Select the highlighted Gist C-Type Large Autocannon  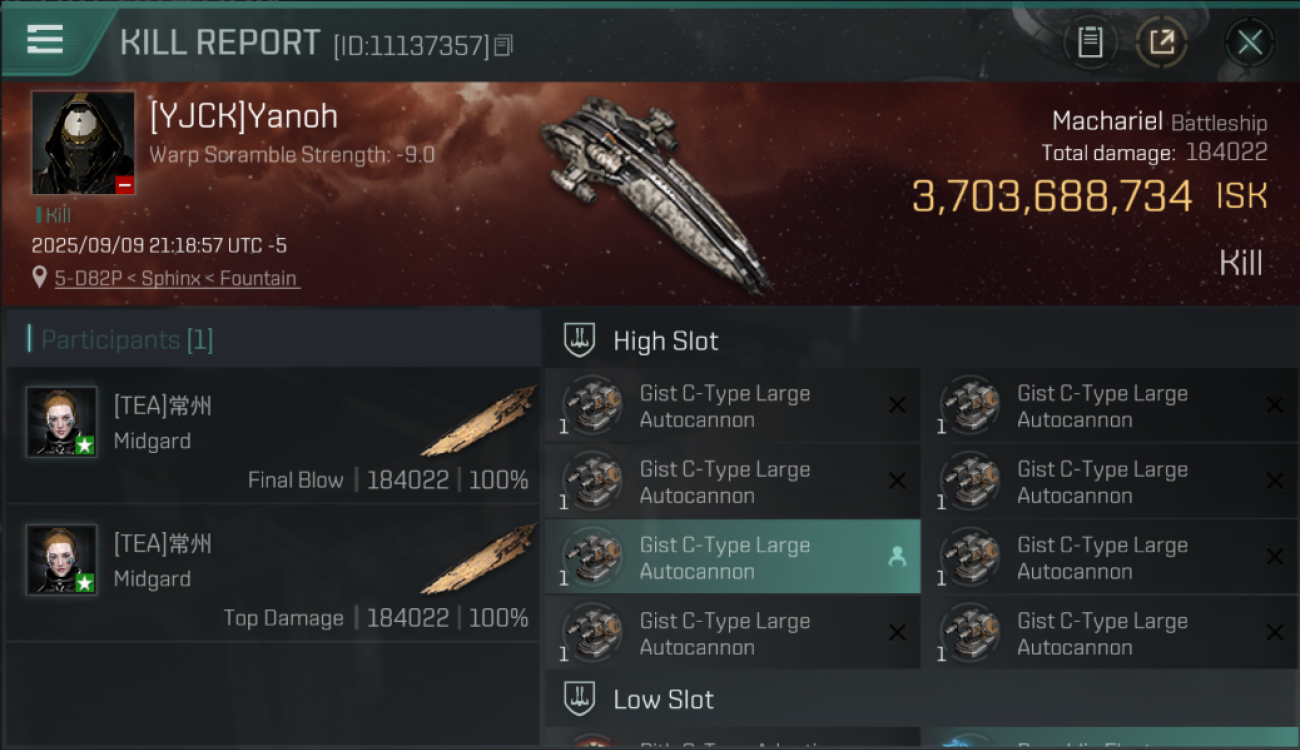point(725,558)
